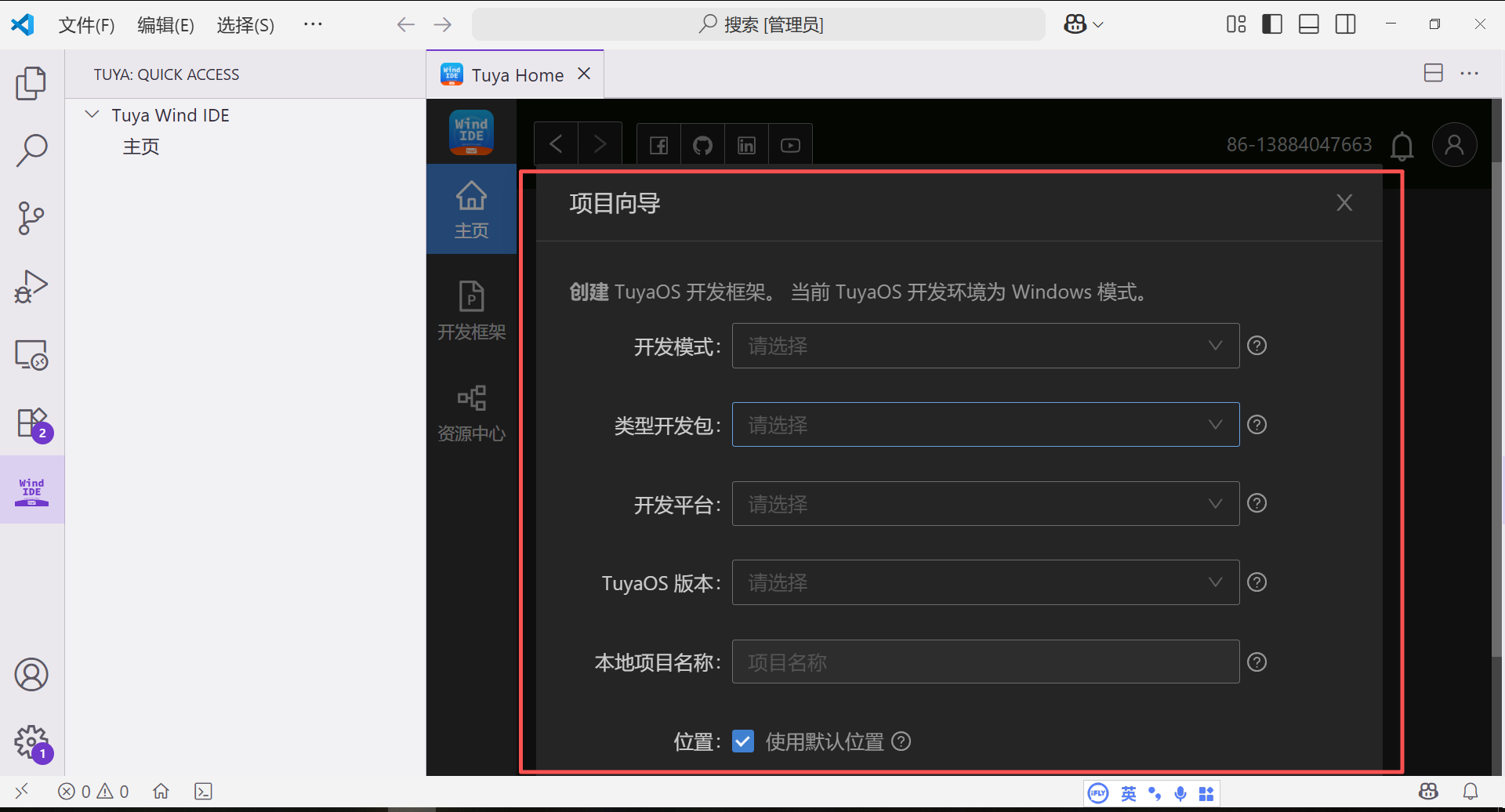
Task: Open the TuyaOS 版本 dropdown
Action: click(x=985, y=582)
